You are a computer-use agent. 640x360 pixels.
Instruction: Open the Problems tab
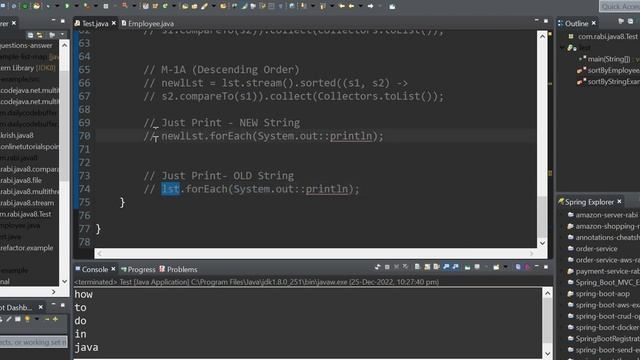(x=178, y=269)
